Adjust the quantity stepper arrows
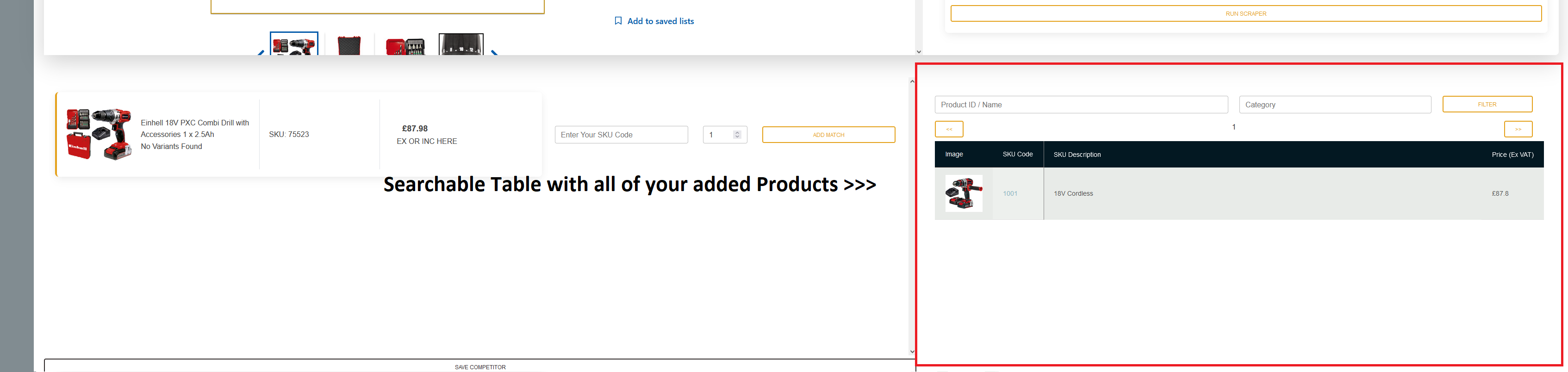The width and height of the screenshot is (1568, 372). (x=736, y=135)
